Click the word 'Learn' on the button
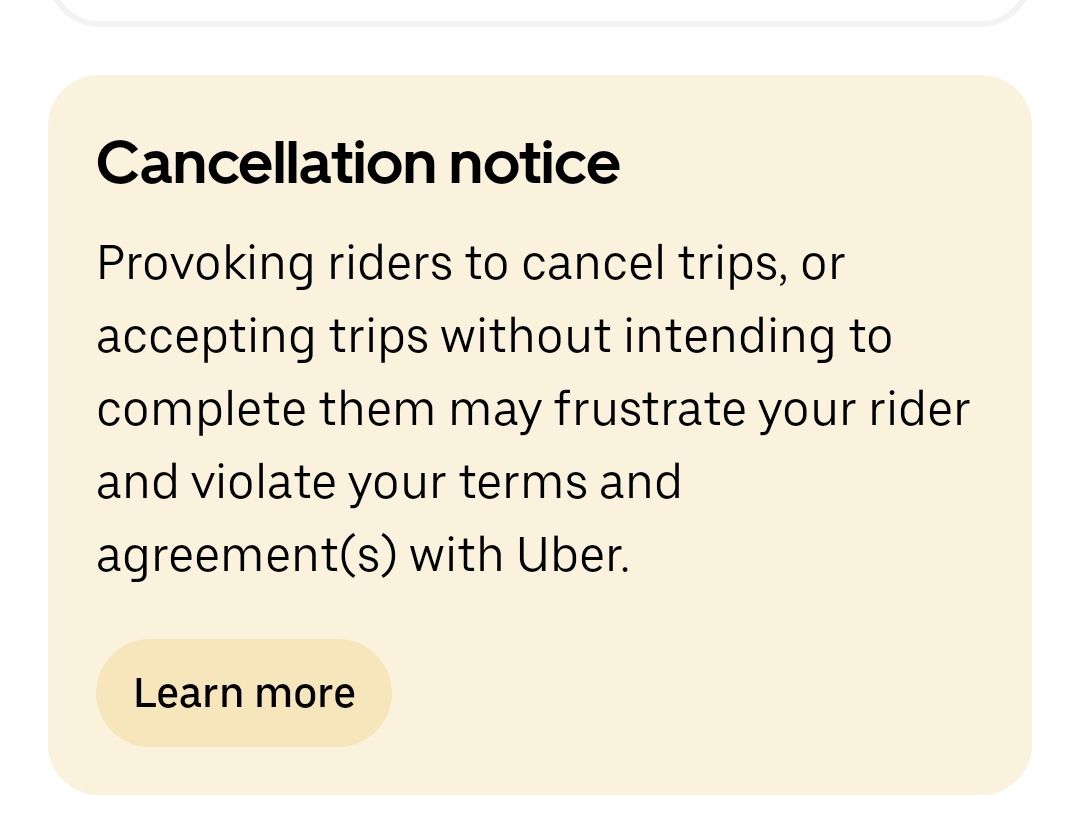The image size is (1080, 815). tap(188, 693)
